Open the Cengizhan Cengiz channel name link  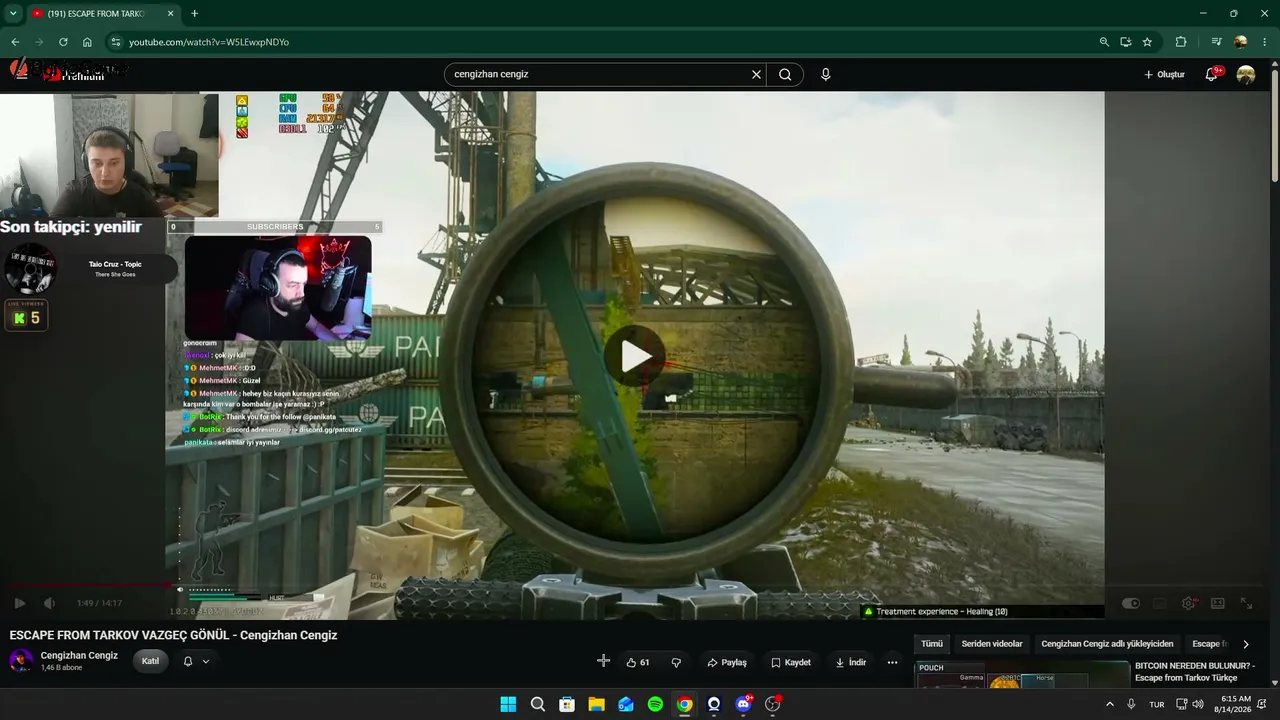tap(79, 655)
